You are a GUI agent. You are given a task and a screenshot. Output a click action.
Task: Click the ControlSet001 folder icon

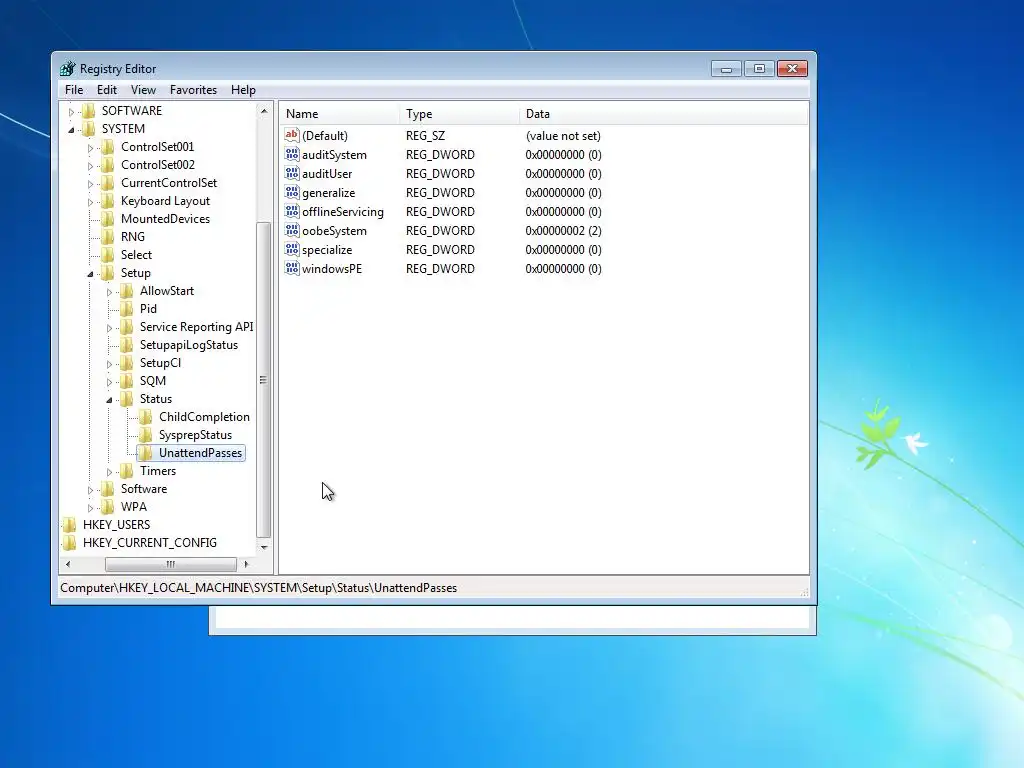pos(108,147)
